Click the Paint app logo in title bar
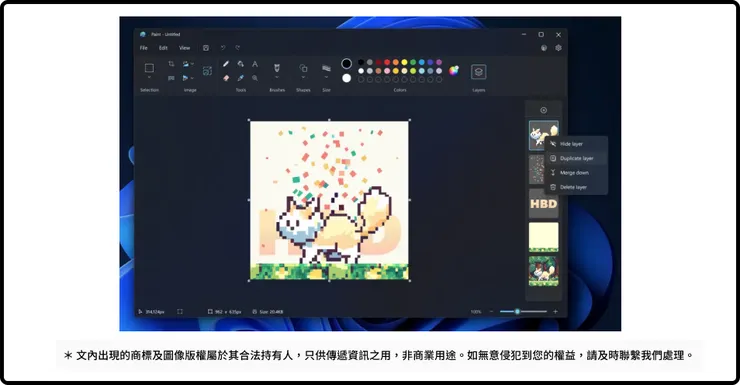The width and height of the screenshot is (740, 385). tap(143, 34)
